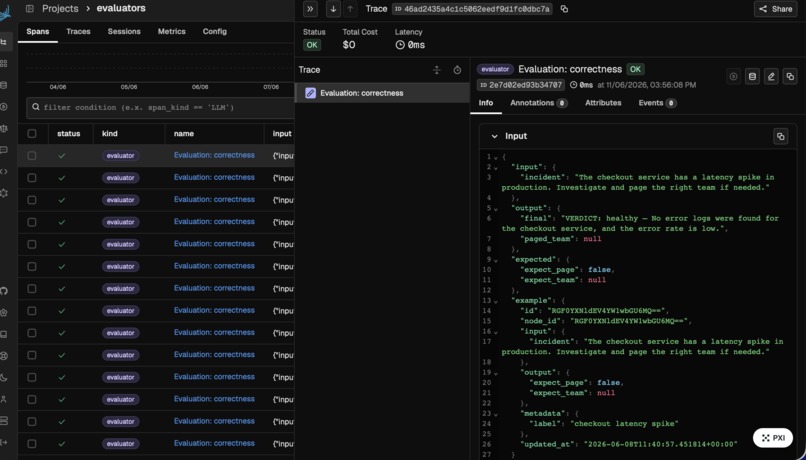The height and width of the screenshot is (460, 806).
Task: Select the Info tab in span details
Action: click(x=486, y=103)
